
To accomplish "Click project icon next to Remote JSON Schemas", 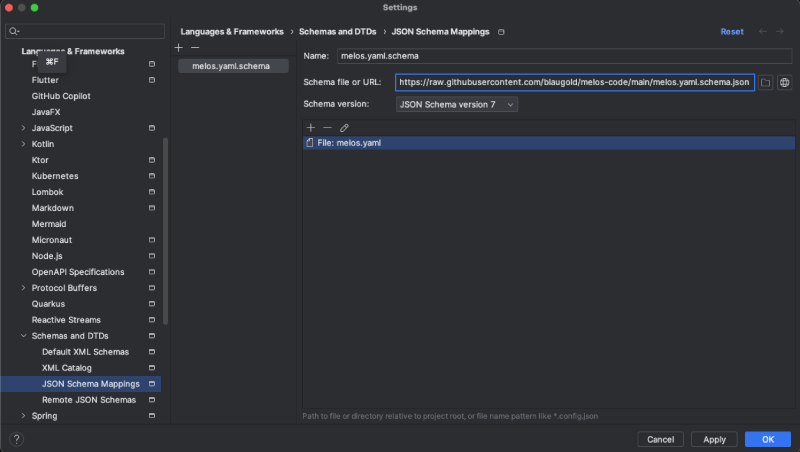I will pos(152,400).
